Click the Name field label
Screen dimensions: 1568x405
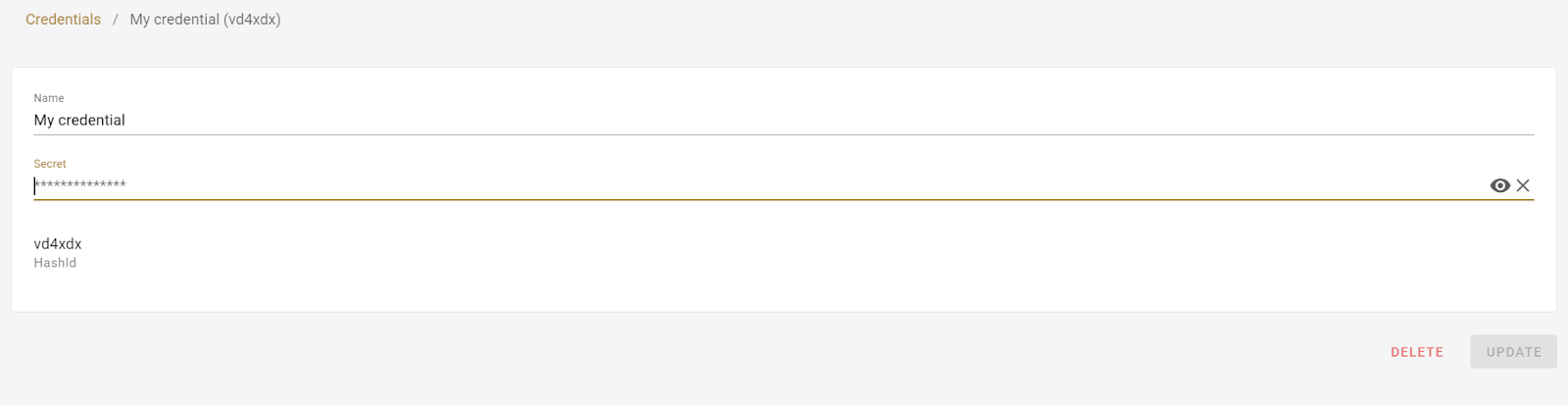click(x=49, y=98)
